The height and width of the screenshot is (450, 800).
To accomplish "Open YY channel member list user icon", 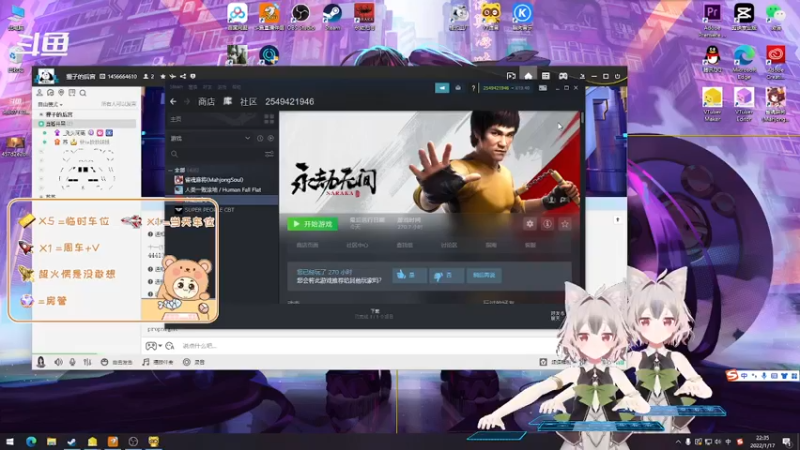I will click(39, 92).
